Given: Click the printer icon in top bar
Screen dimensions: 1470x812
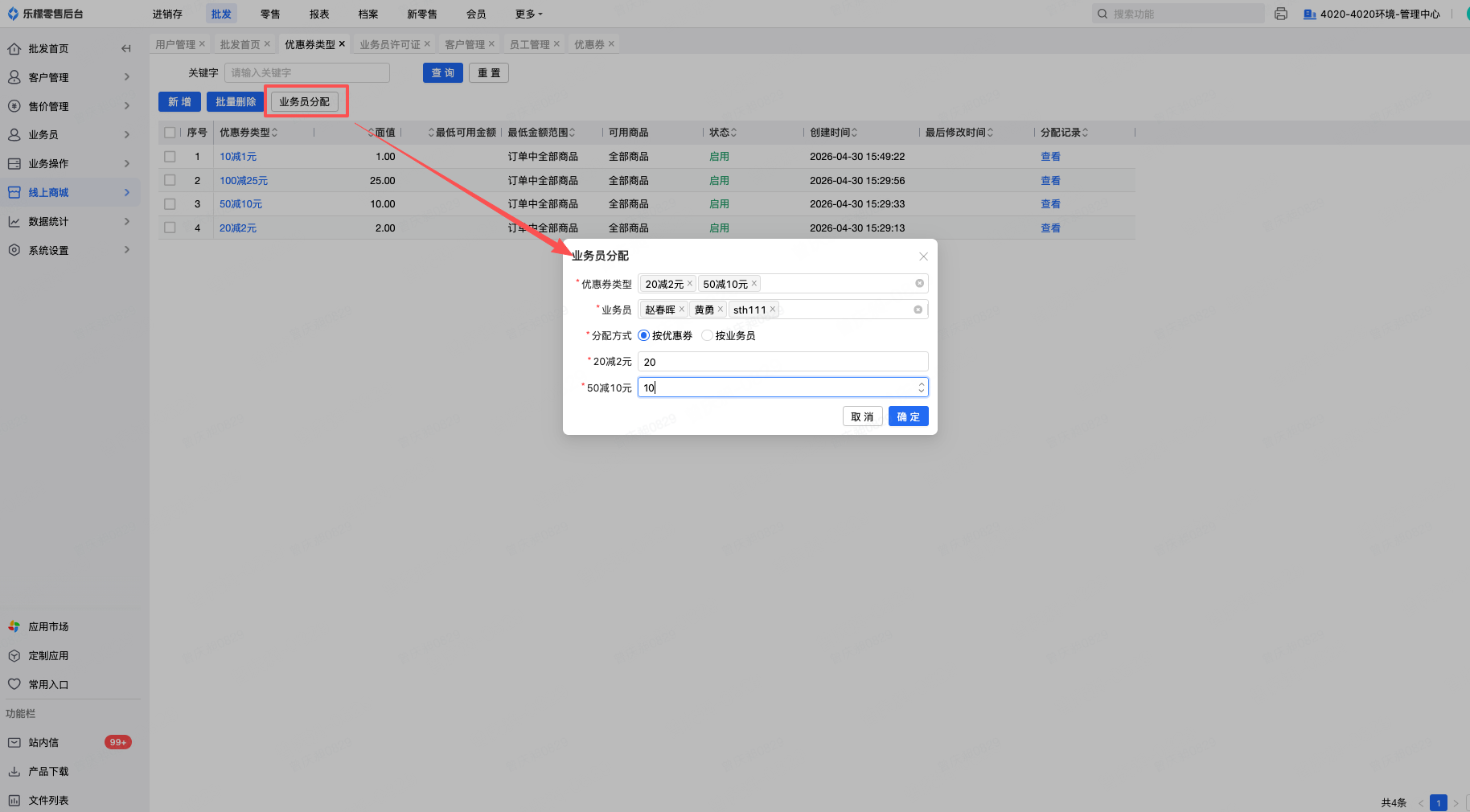Looking at the screenshot, I should [1281, 14].
